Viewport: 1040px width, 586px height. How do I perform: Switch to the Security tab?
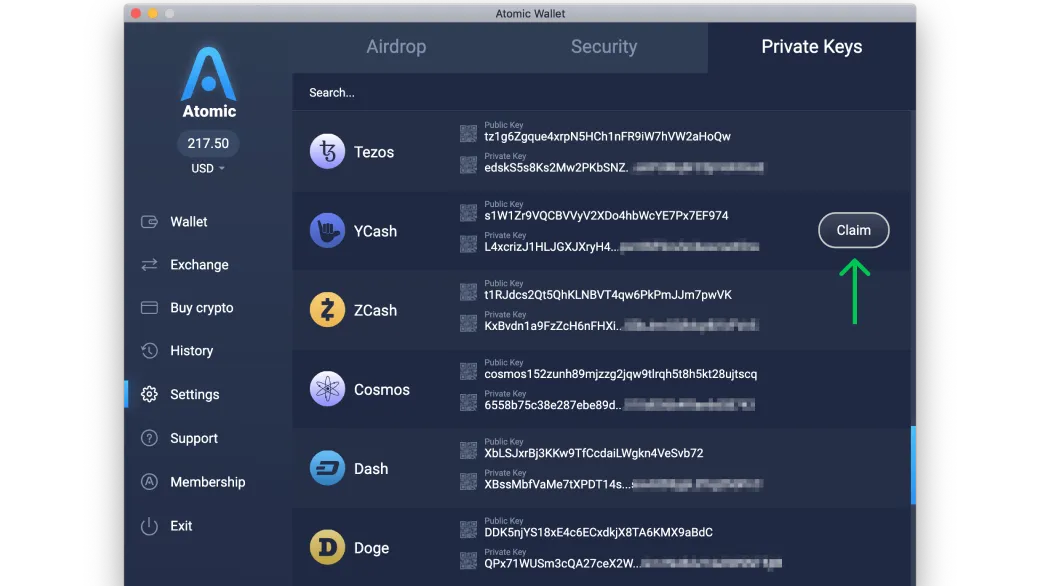604,47
